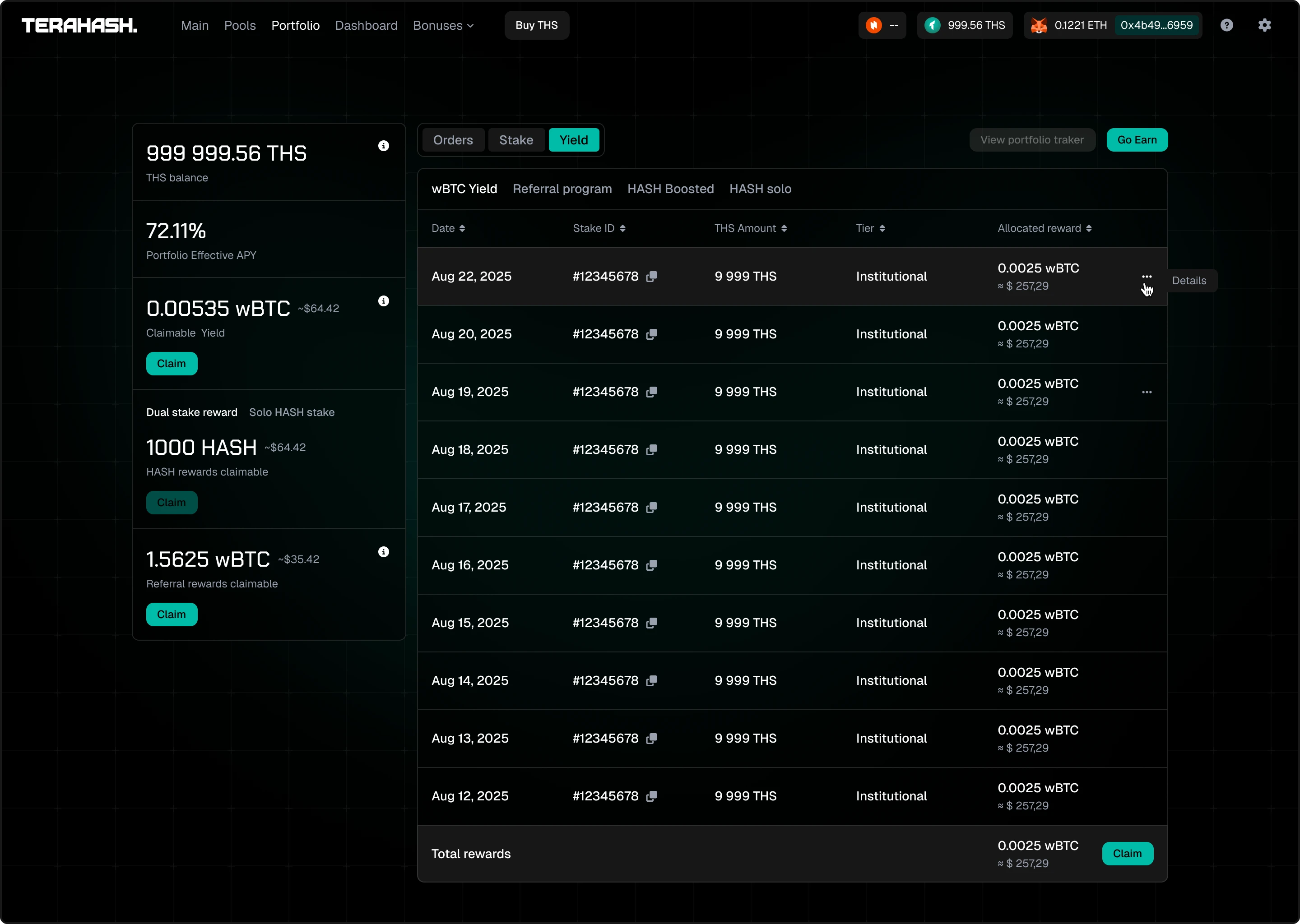Click the Total rewards label
This screenshot has height=924, width=1300.
(471, 854)
